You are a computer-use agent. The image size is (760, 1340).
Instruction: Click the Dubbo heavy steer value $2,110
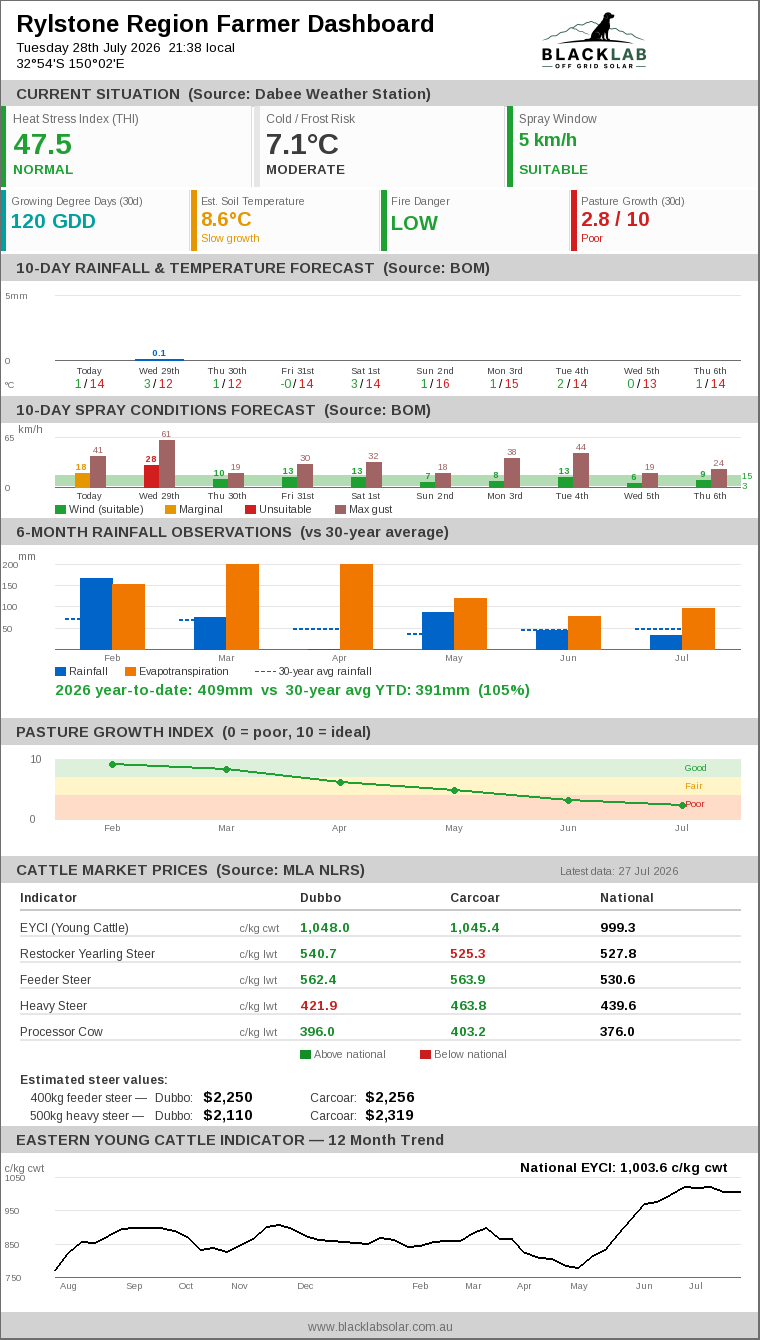point(228,1115)
